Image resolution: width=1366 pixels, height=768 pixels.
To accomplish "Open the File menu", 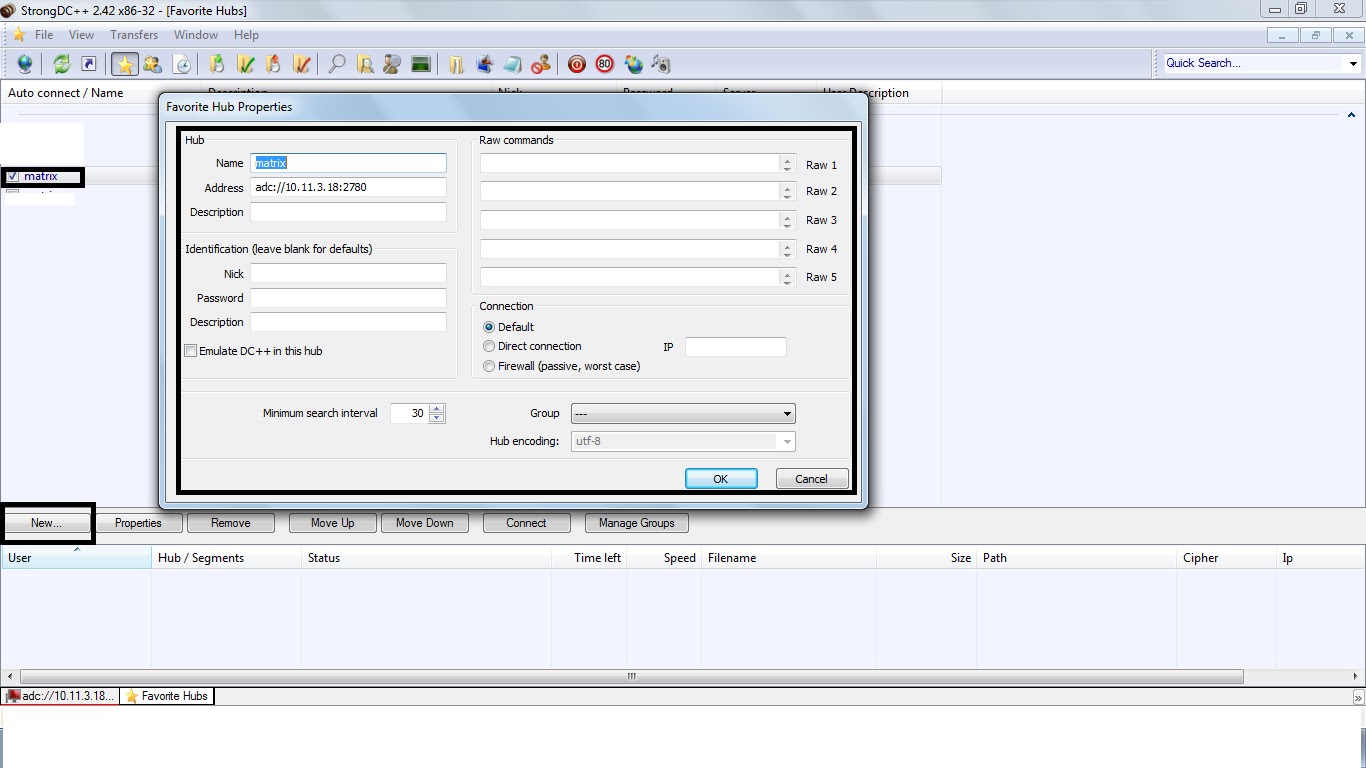I will click(x=44, y=35).
